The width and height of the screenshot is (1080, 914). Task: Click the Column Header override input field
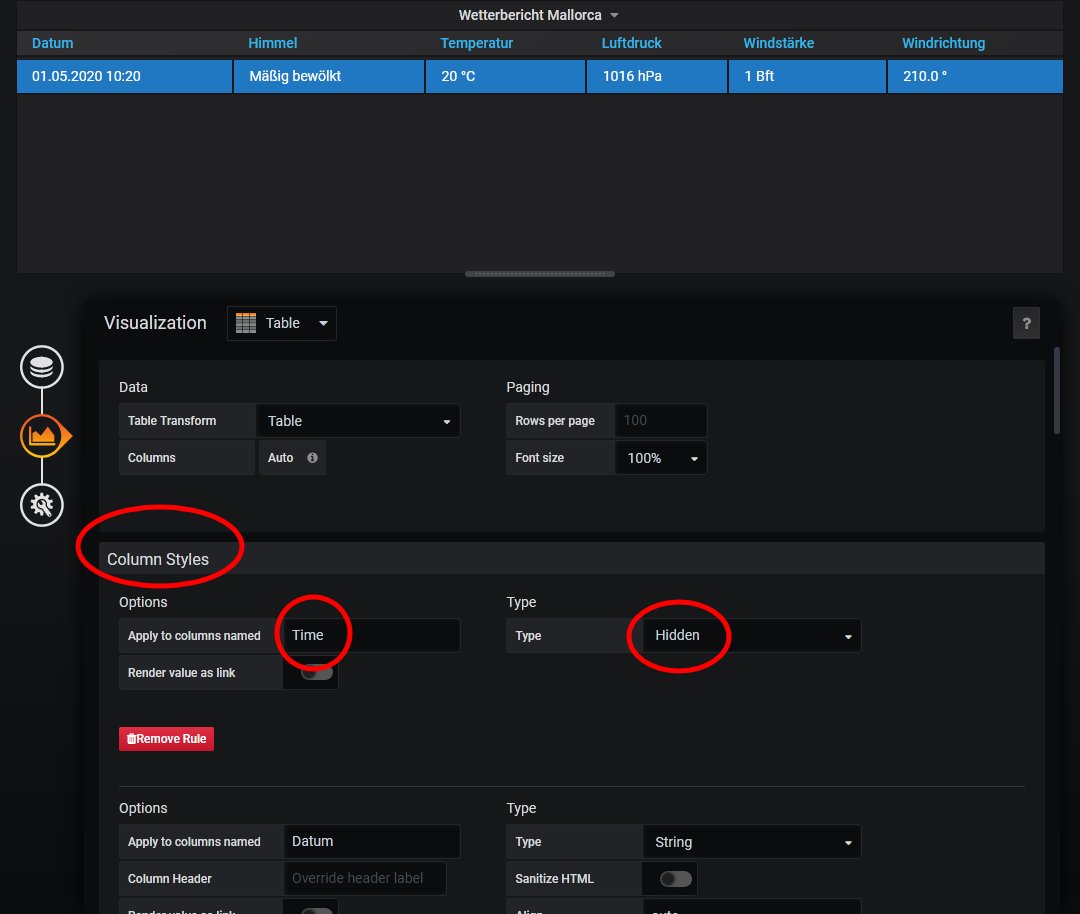pos(365,879)
